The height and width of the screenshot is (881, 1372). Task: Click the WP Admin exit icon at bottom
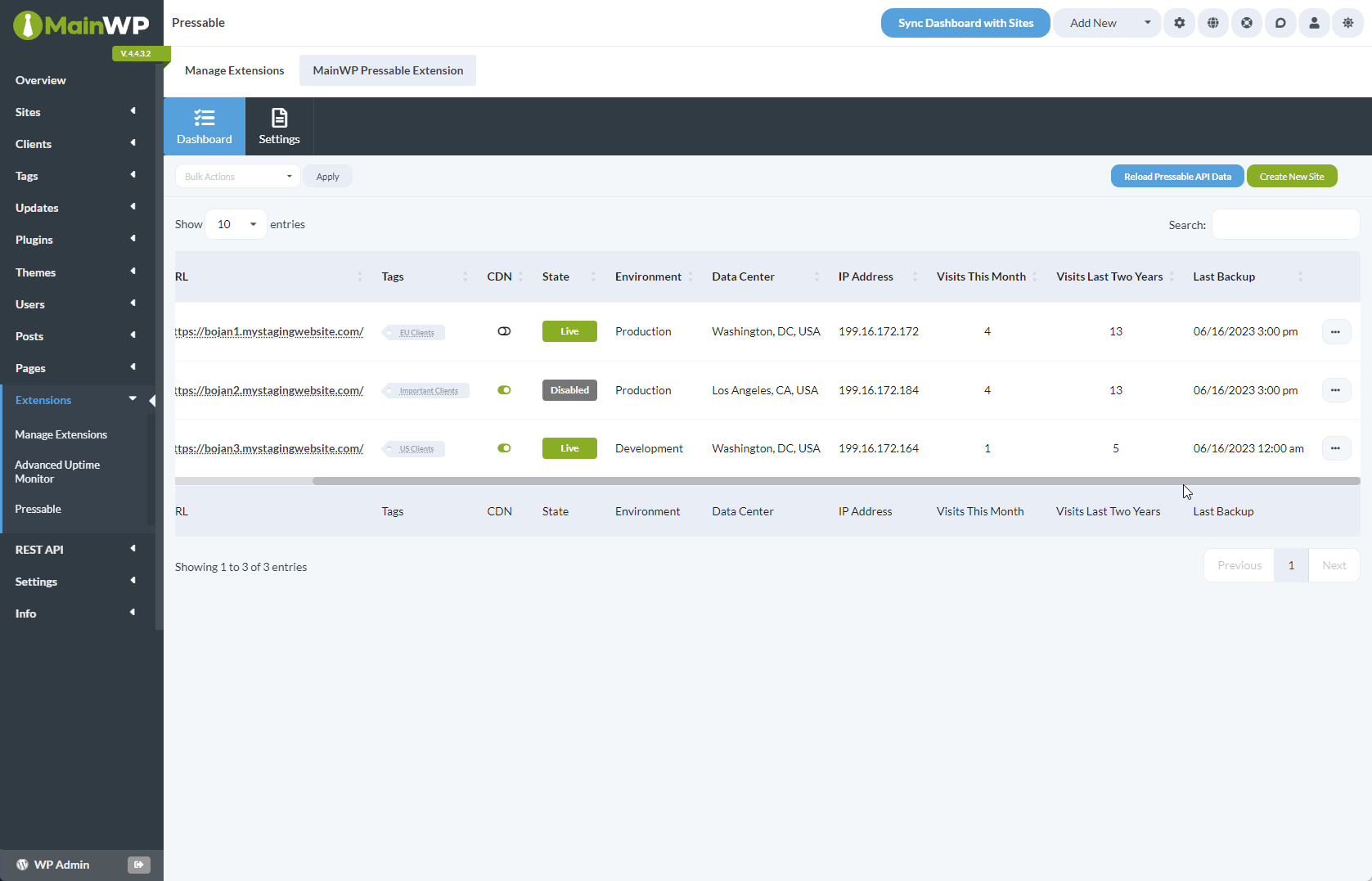point(138,865)
